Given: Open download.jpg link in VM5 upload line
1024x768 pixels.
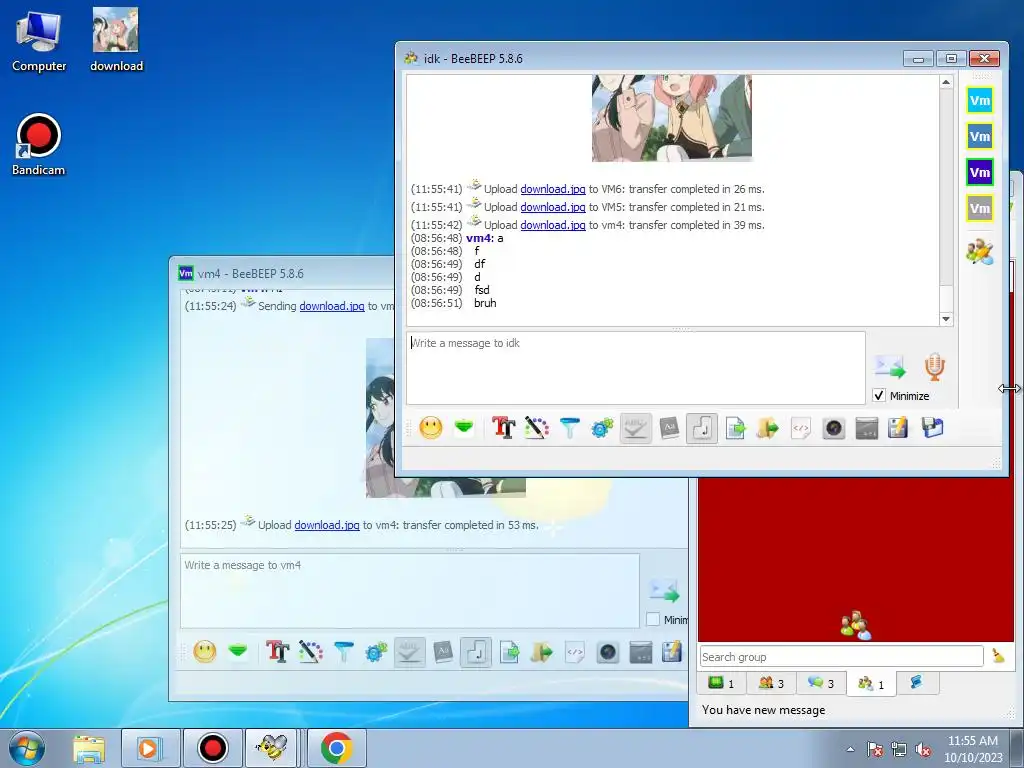Looking at the screenshot, I should coord(552,207).
